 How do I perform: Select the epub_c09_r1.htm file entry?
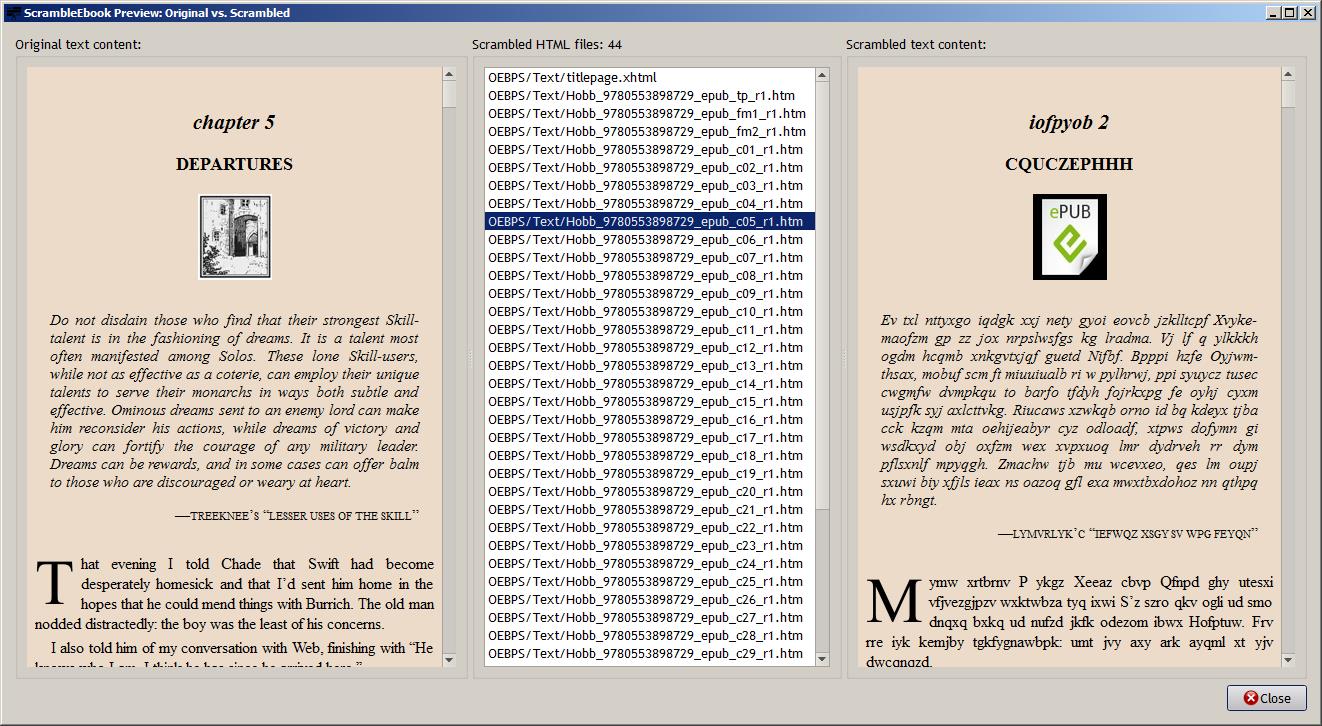point(650,293)
